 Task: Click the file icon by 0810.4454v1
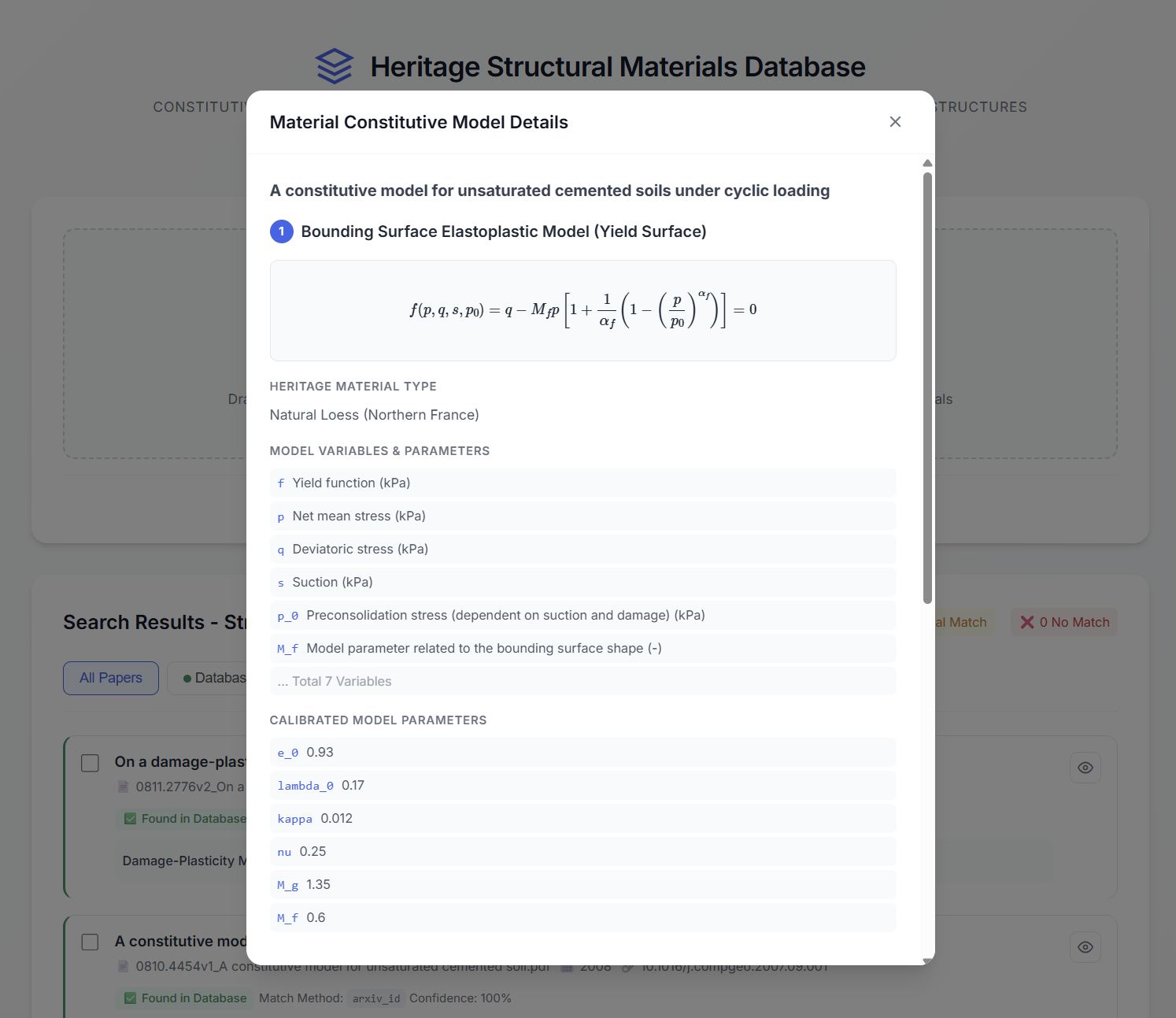[x=124, y=966]
